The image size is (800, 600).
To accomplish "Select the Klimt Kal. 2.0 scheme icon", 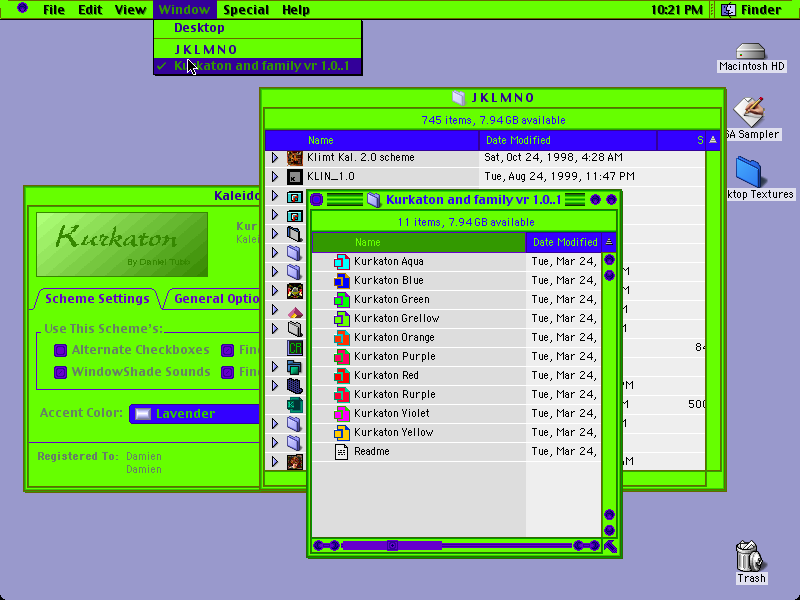I will pyautogui.click(x=295, y=158).
